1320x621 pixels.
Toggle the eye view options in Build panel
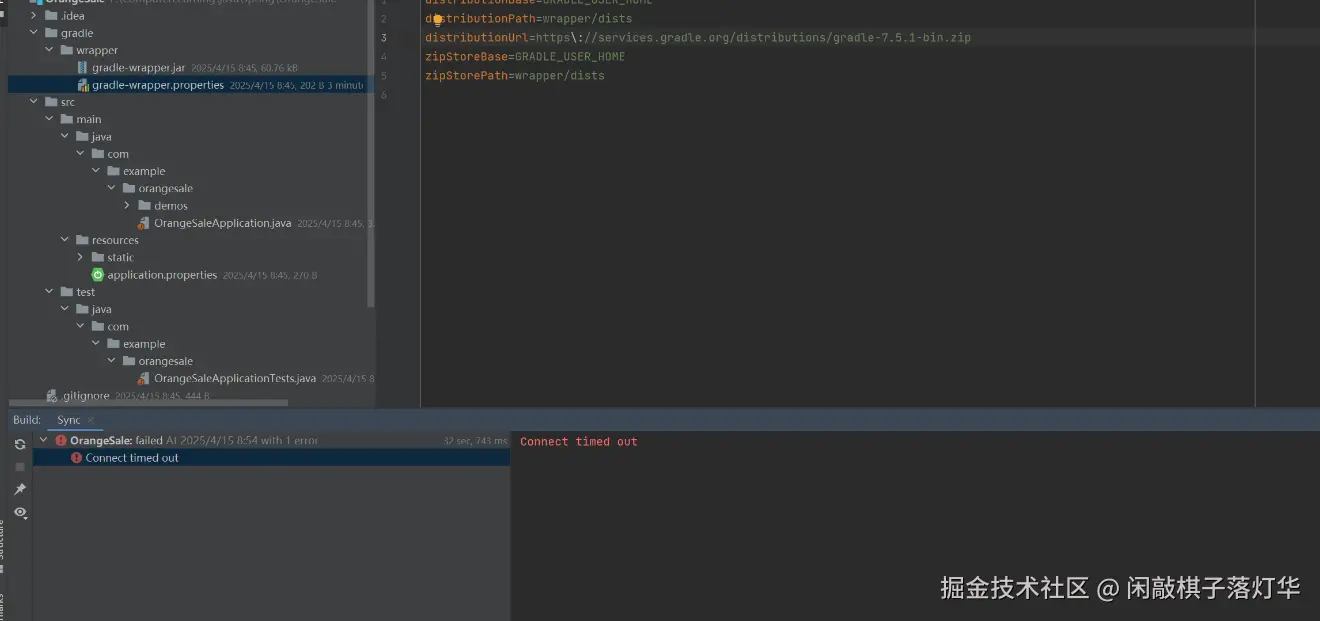19,512
